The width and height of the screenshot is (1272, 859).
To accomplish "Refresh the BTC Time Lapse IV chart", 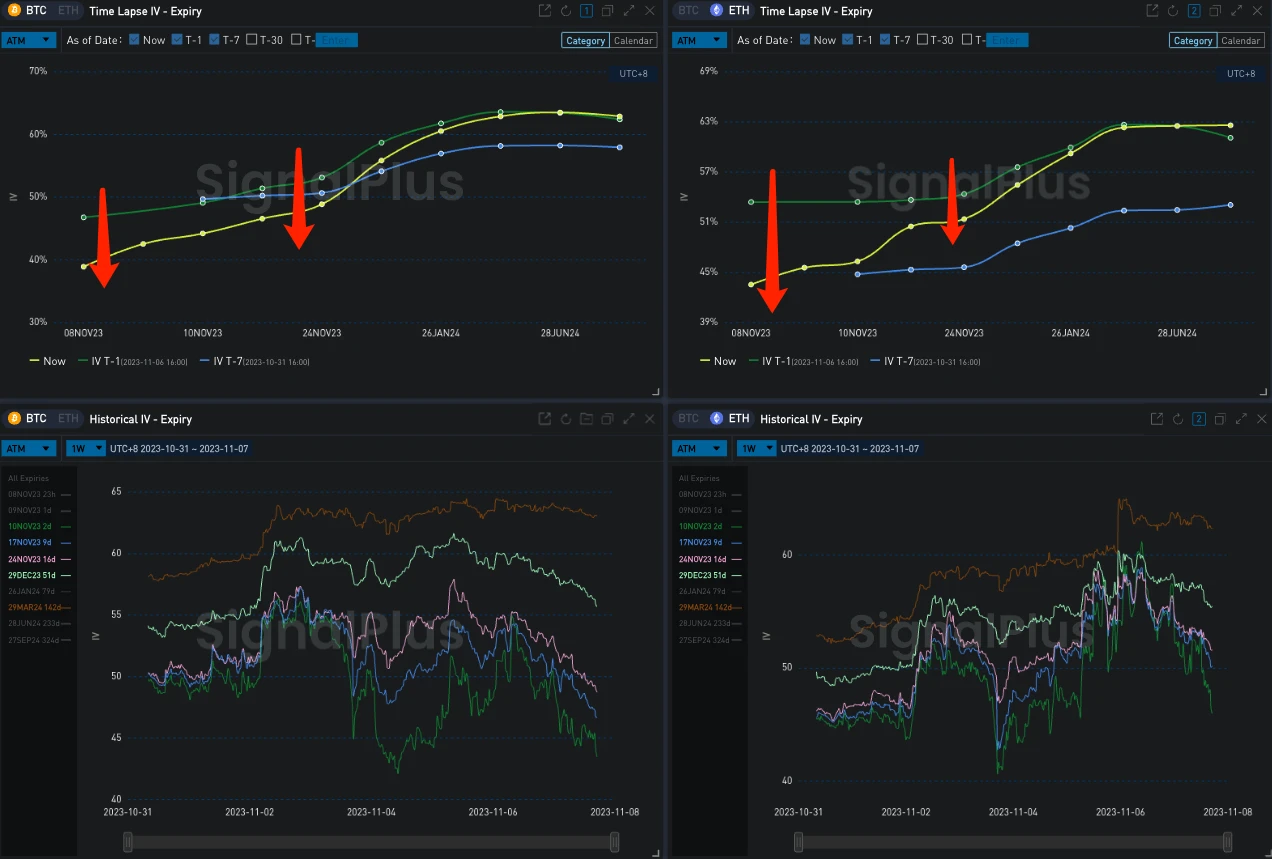I will pyautogui.click(x=566, y=11).
